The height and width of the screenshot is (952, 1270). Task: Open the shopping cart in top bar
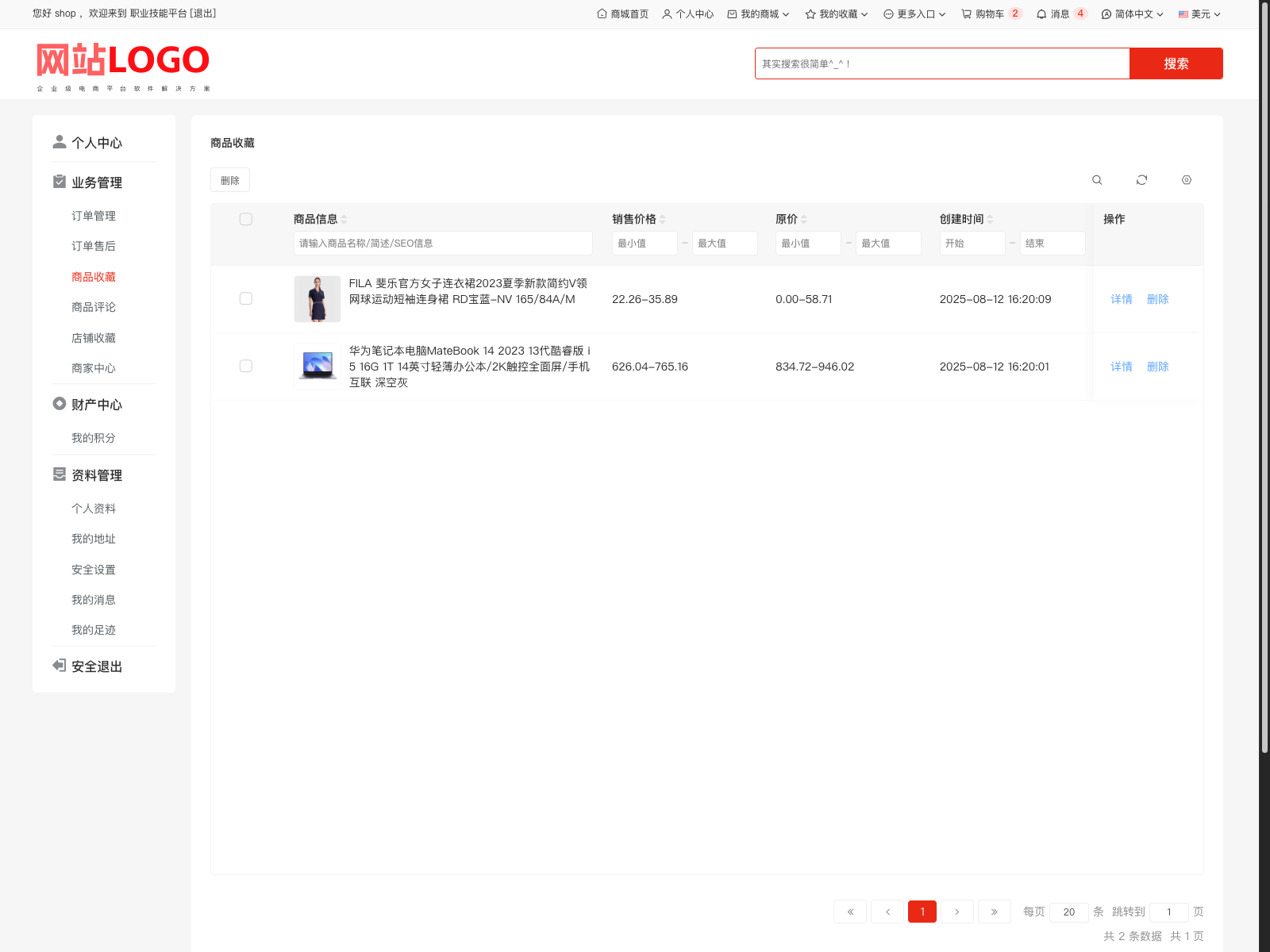(x=990, y=14)
